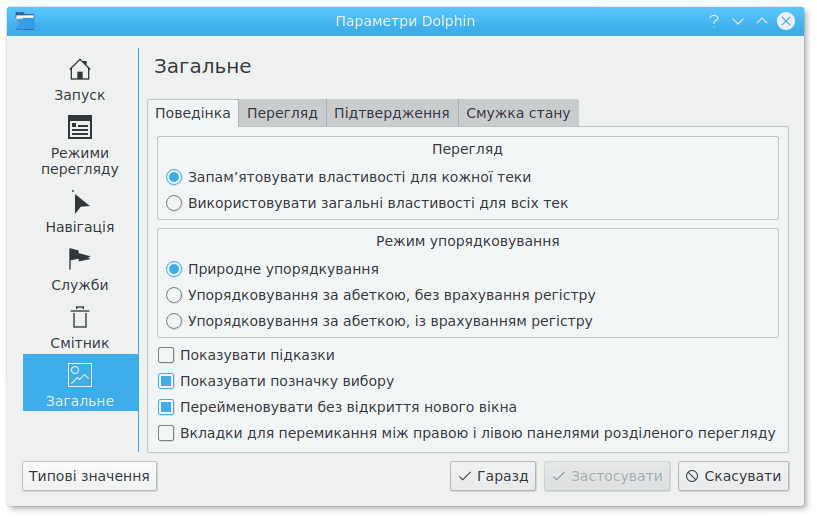
Task: Enable Показувати підказки checkbox
Action: (x=168, y=355)
